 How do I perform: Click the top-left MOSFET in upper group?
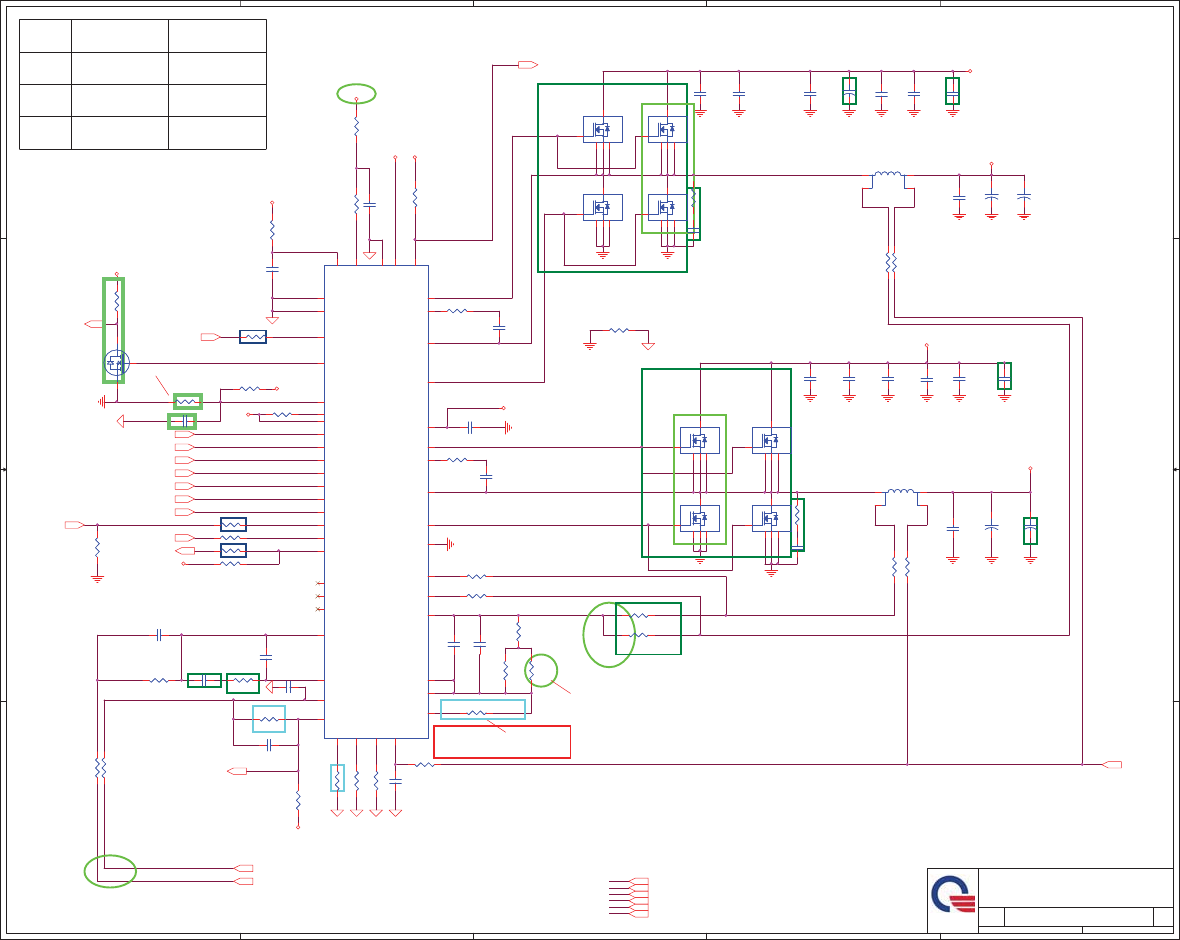pyautogui.click(x=603, y=129)
